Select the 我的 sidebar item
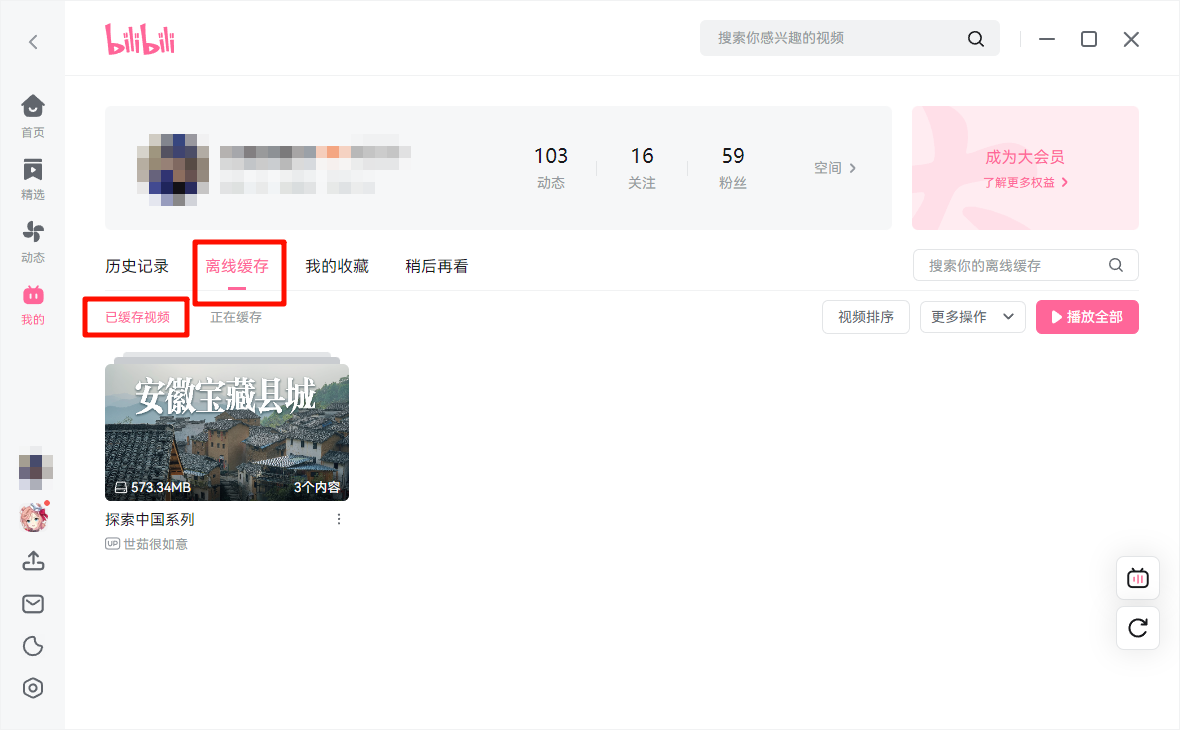This screenshot has height=730, width=1180. click(x=32, y=305)
